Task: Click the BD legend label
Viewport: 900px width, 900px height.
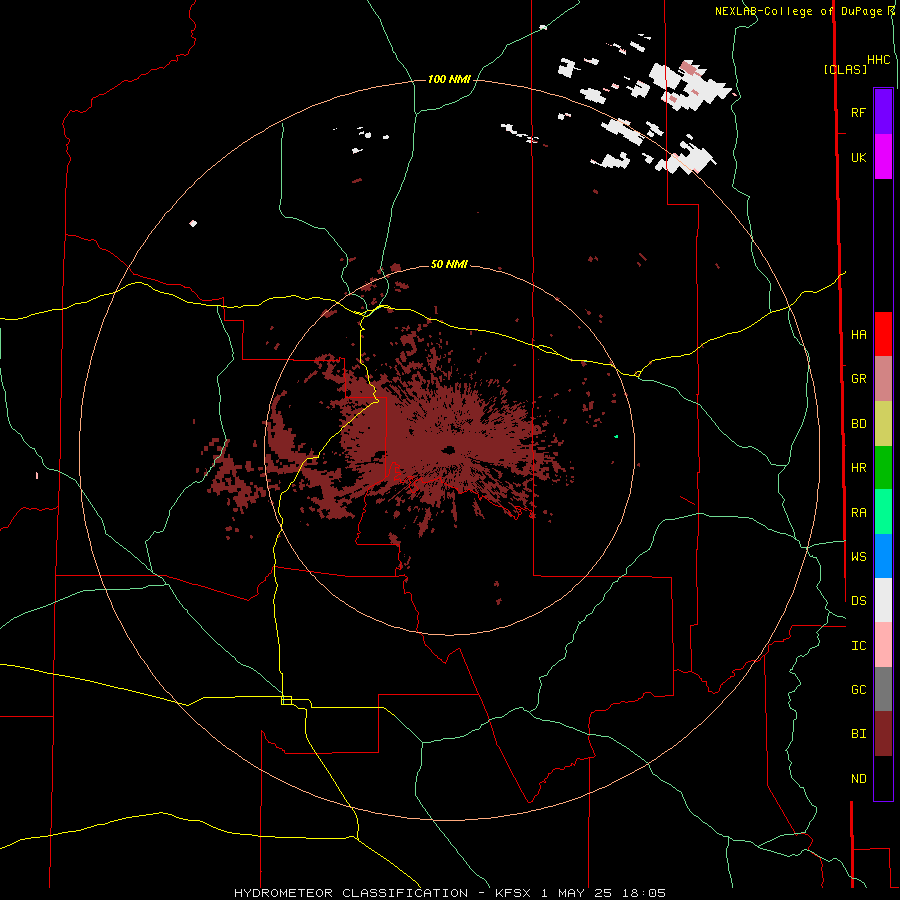Action: pyautogui.click(x=858, y=424)
